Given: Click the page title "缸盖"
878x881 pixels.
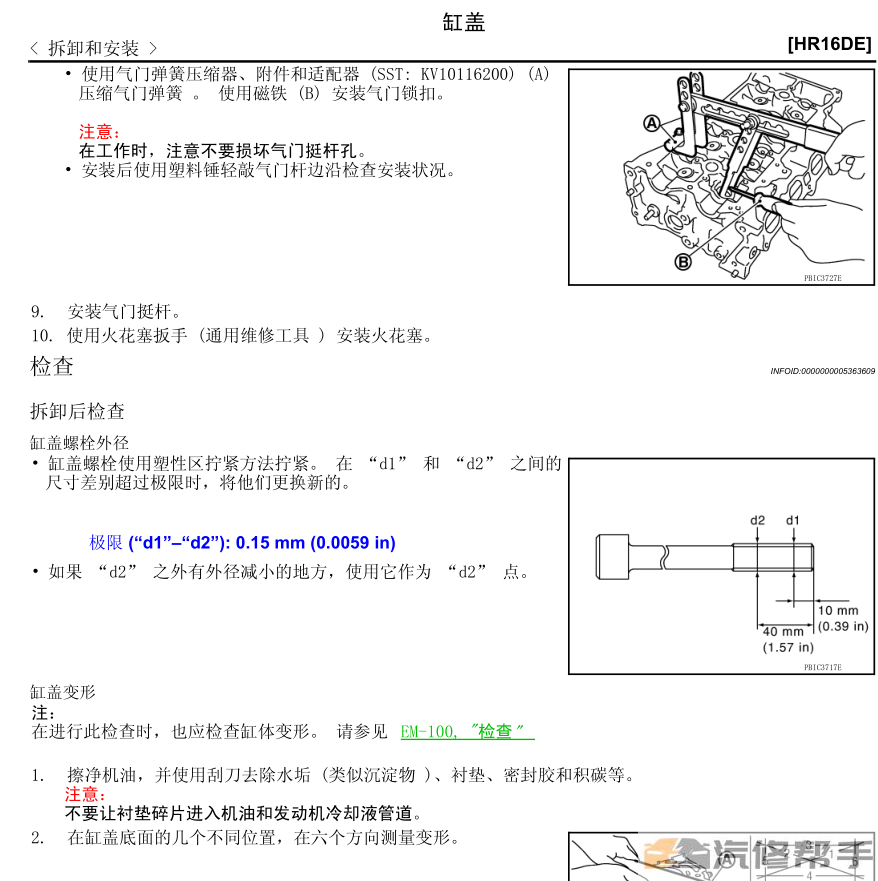Looking at the screenshot, I should (463, 22).
